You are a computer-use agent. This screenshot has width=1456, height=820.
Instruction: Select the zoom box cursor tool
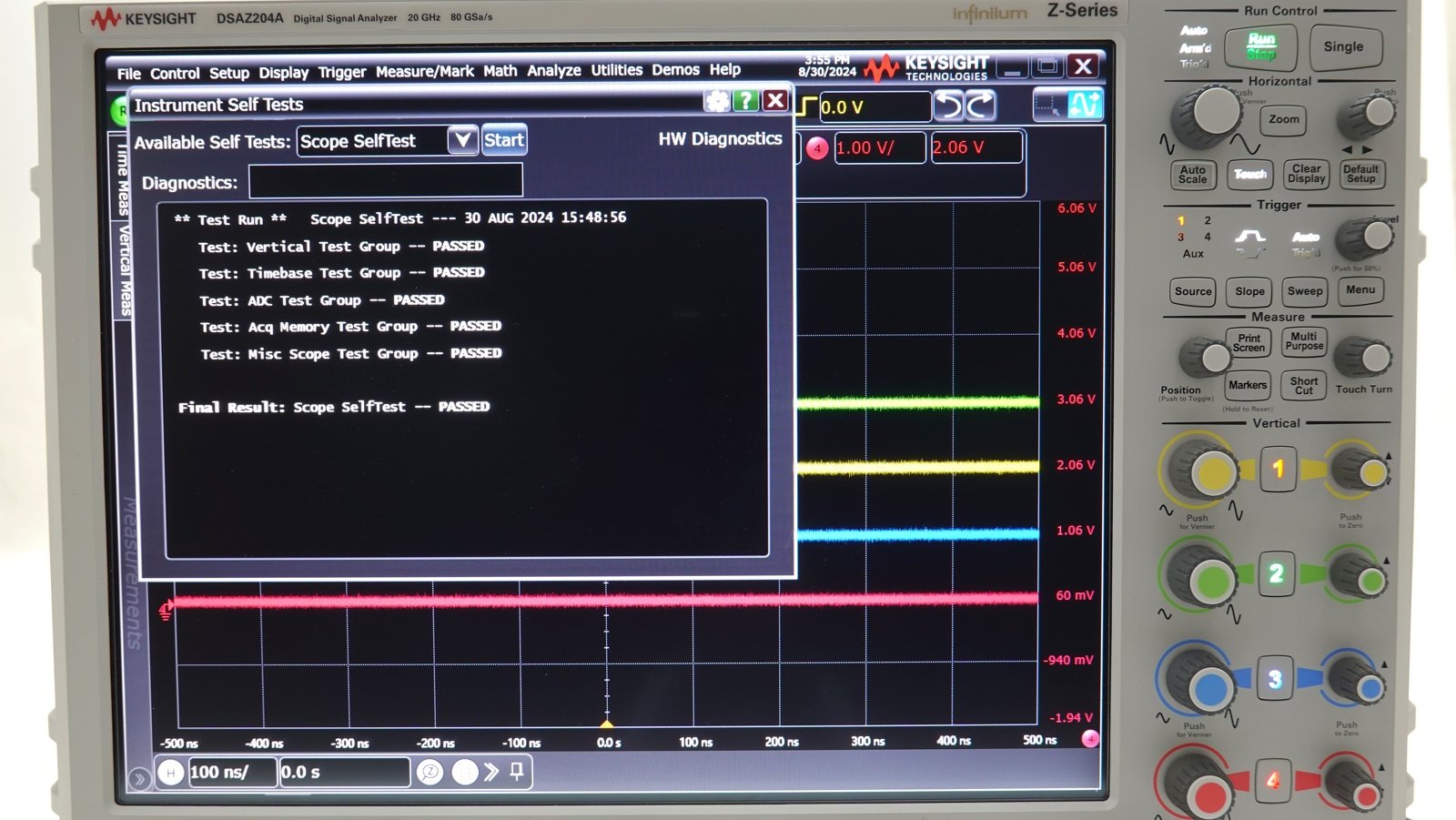click(1048, 106)
